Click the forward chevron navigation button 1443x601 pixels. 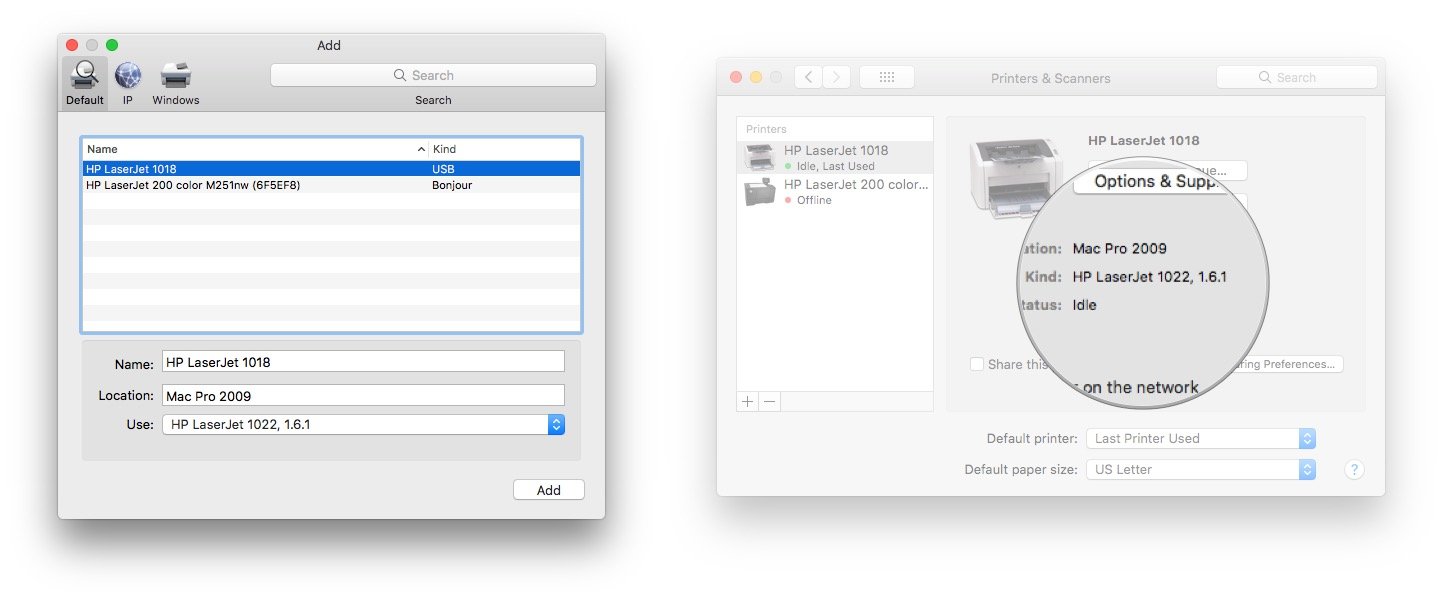click(x=836, y=77)
